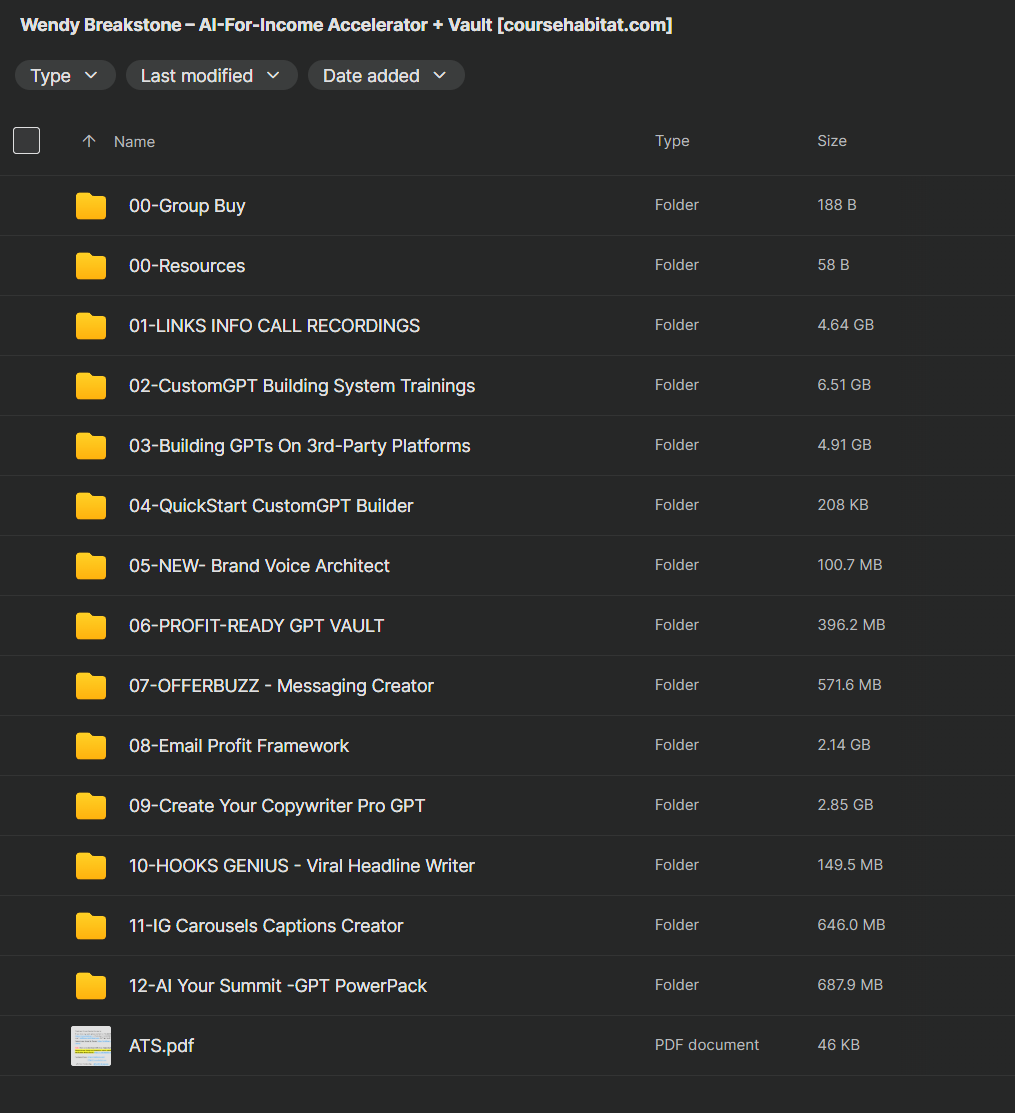Screen dimensions: 1015x1113
Task: Click the 12-AI Your Summit folder icon
Action: pos(91,985)
